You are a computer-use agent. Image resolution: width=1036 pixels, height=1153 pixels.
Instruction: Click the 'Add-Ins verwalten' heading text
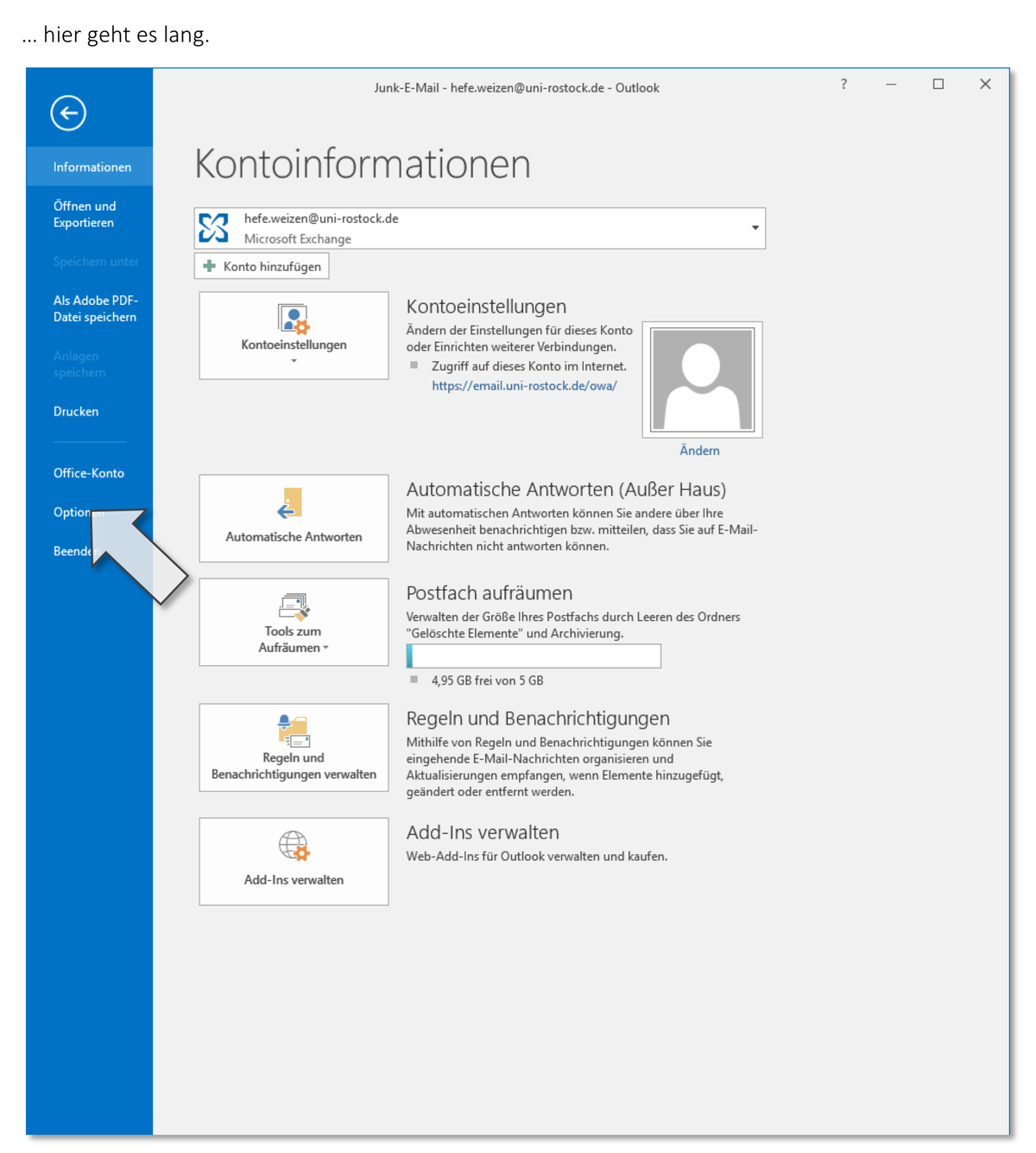click(483, 833)
